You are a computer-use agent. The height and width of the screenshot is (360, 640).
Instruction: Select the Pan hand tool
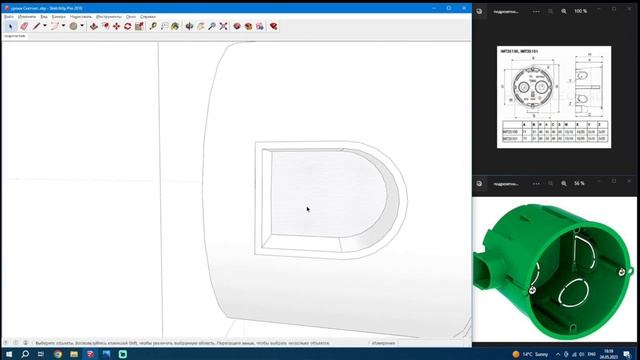click(x=200, y=27)
